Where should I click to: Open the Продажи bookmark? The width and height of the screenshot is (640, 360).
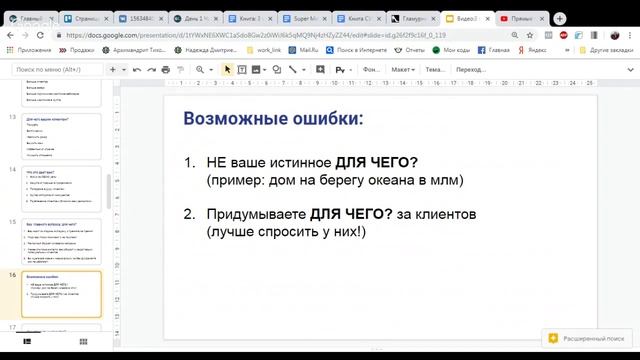[x=77, y=50]
